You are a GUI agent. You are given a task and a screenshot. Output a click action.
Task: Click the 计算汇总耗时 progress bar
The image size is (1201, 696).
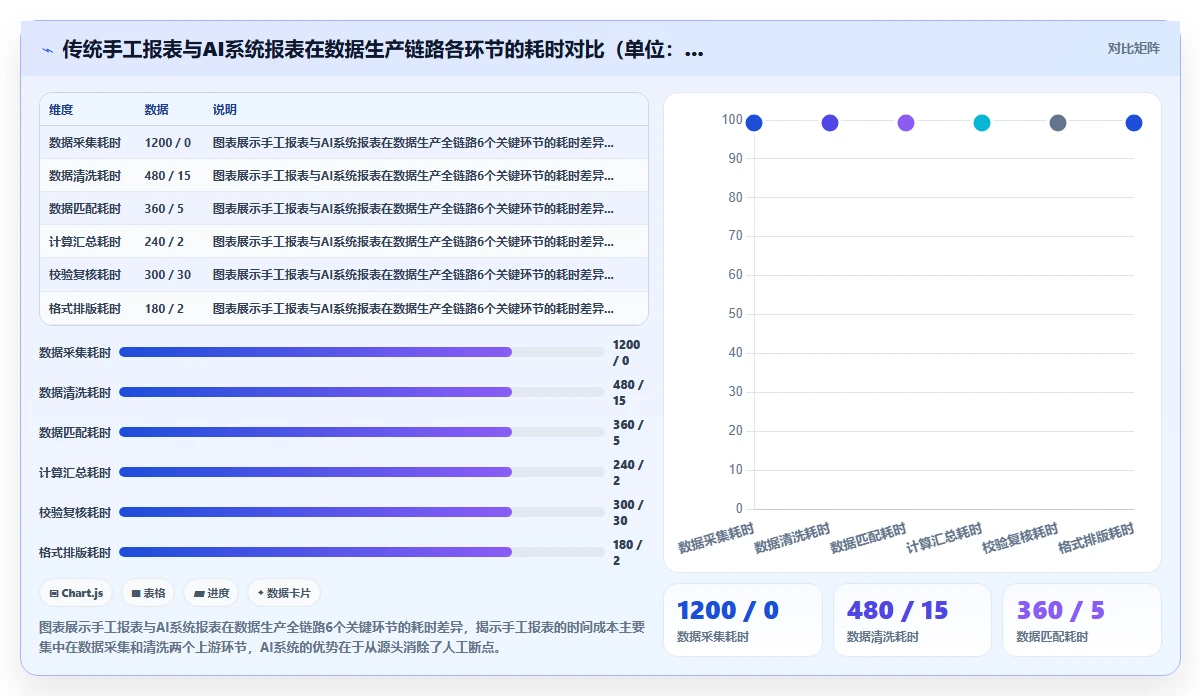[x=362, y=472]
